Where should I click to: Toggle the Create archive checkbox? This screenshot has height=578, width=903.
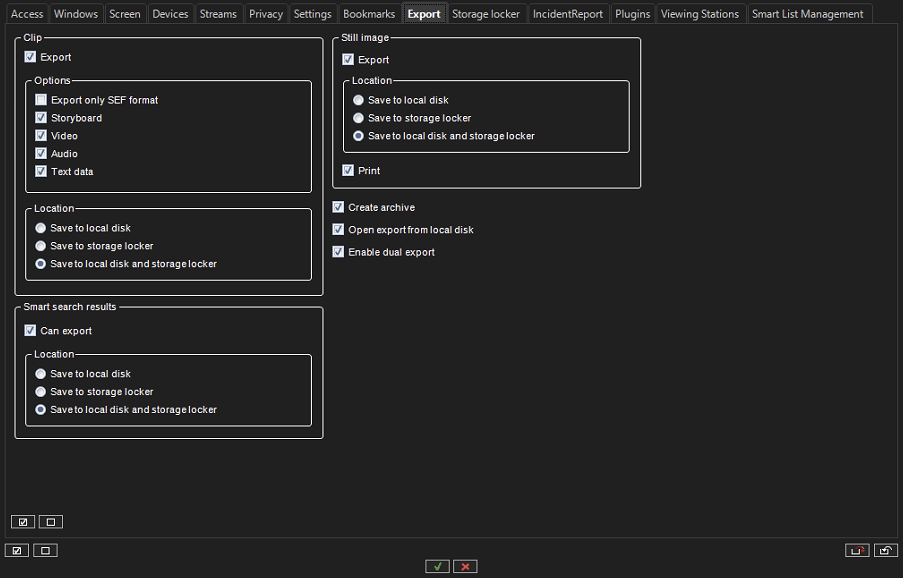click(338, 207)
